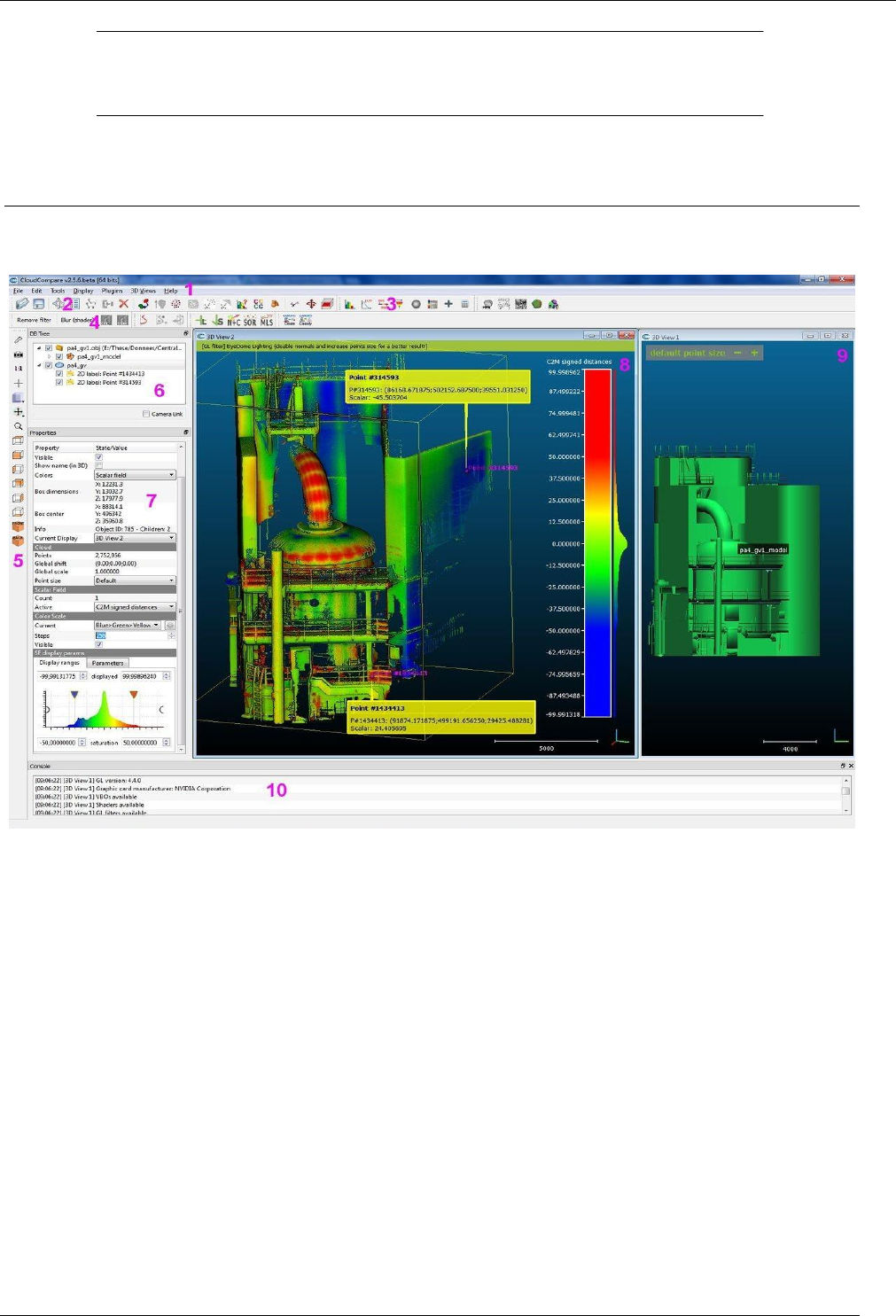Set the Front isometric view orange cube icon
This screenshot has width=896, height=1316.
[18, 526]
